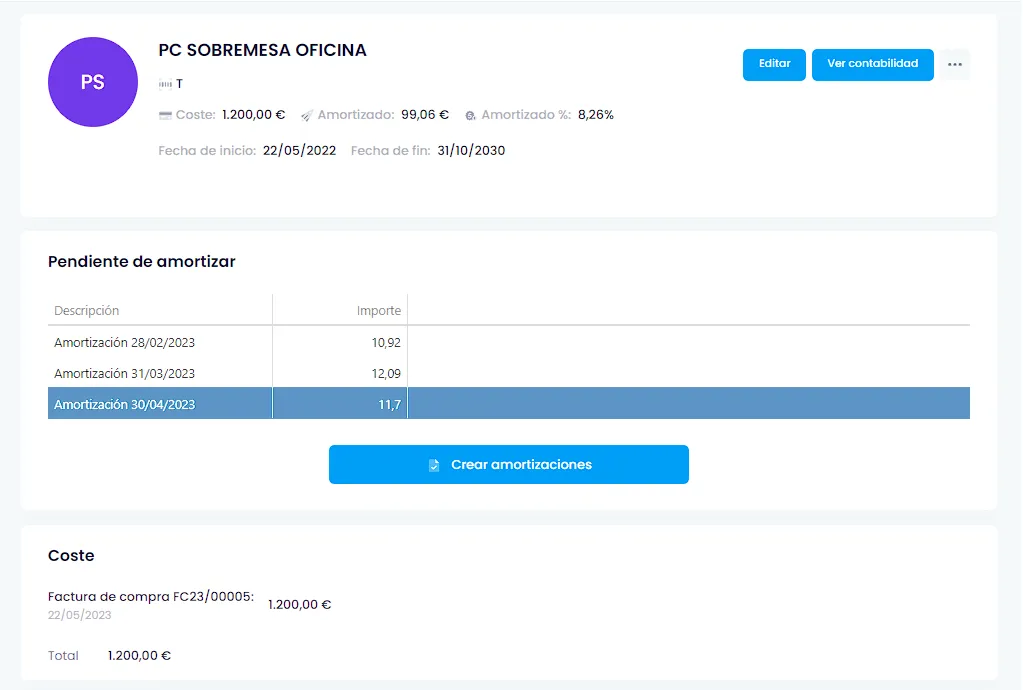Click the document icon in Crear amortizaciones

point(434,465)
